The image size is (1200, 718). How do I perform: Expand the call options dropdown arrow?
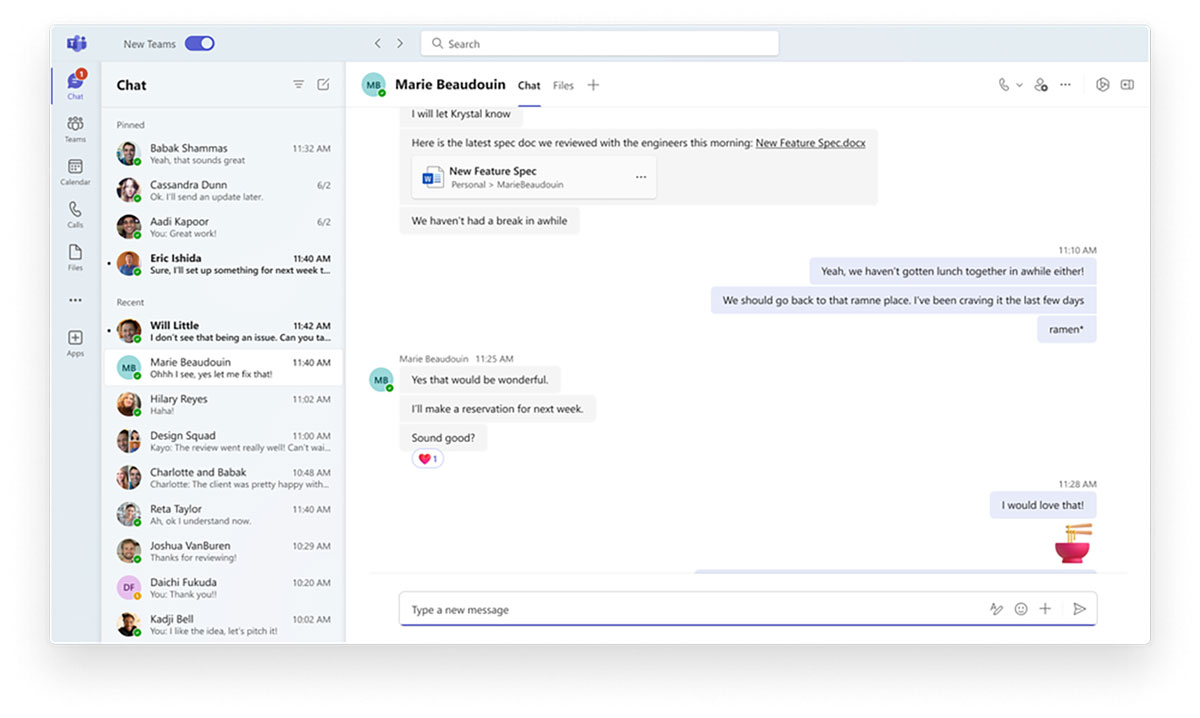pos(1019,85)
